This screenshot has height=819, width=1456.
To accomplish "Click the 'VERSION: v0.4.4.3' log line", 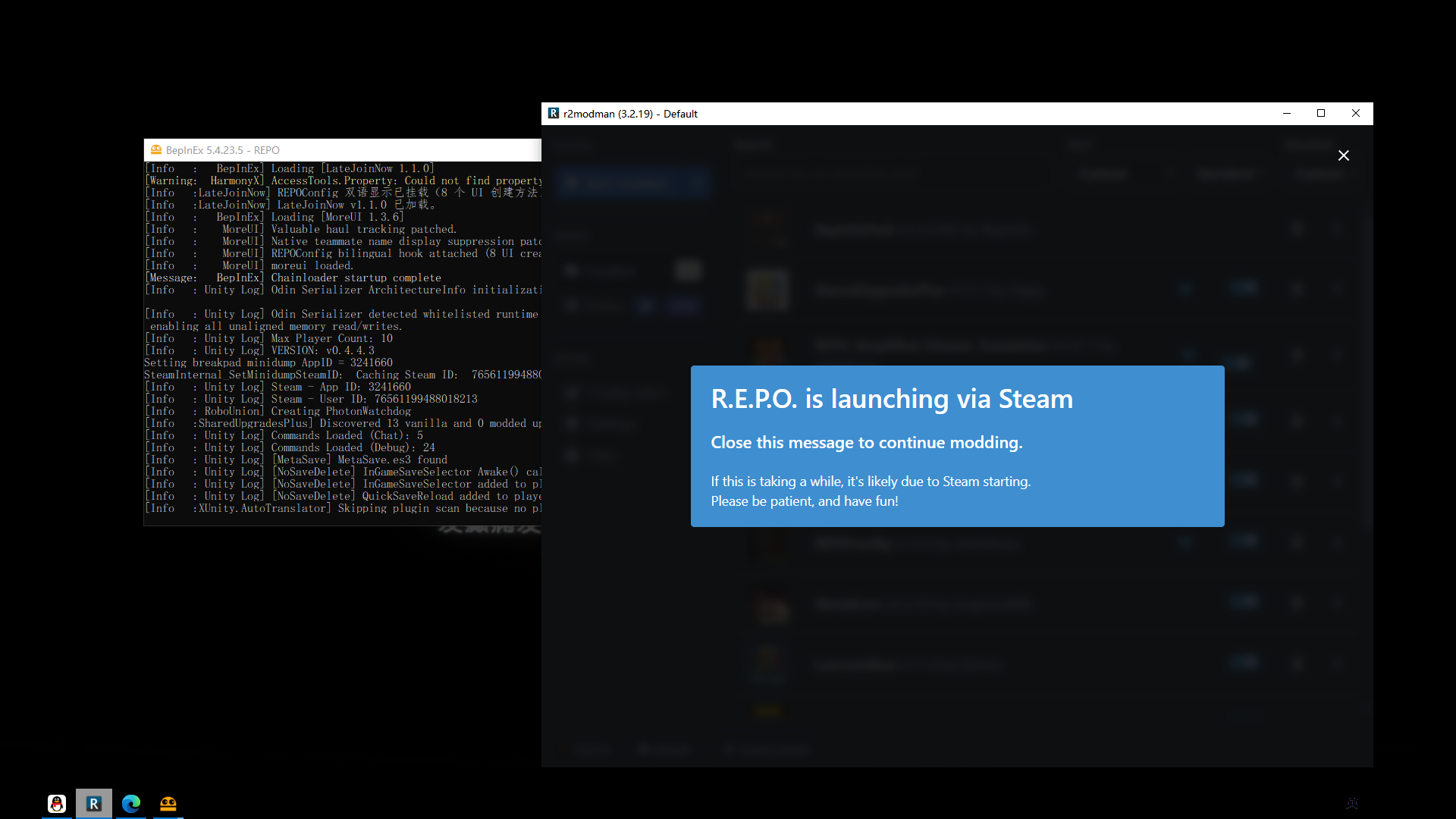I will [x=259, y=350].
